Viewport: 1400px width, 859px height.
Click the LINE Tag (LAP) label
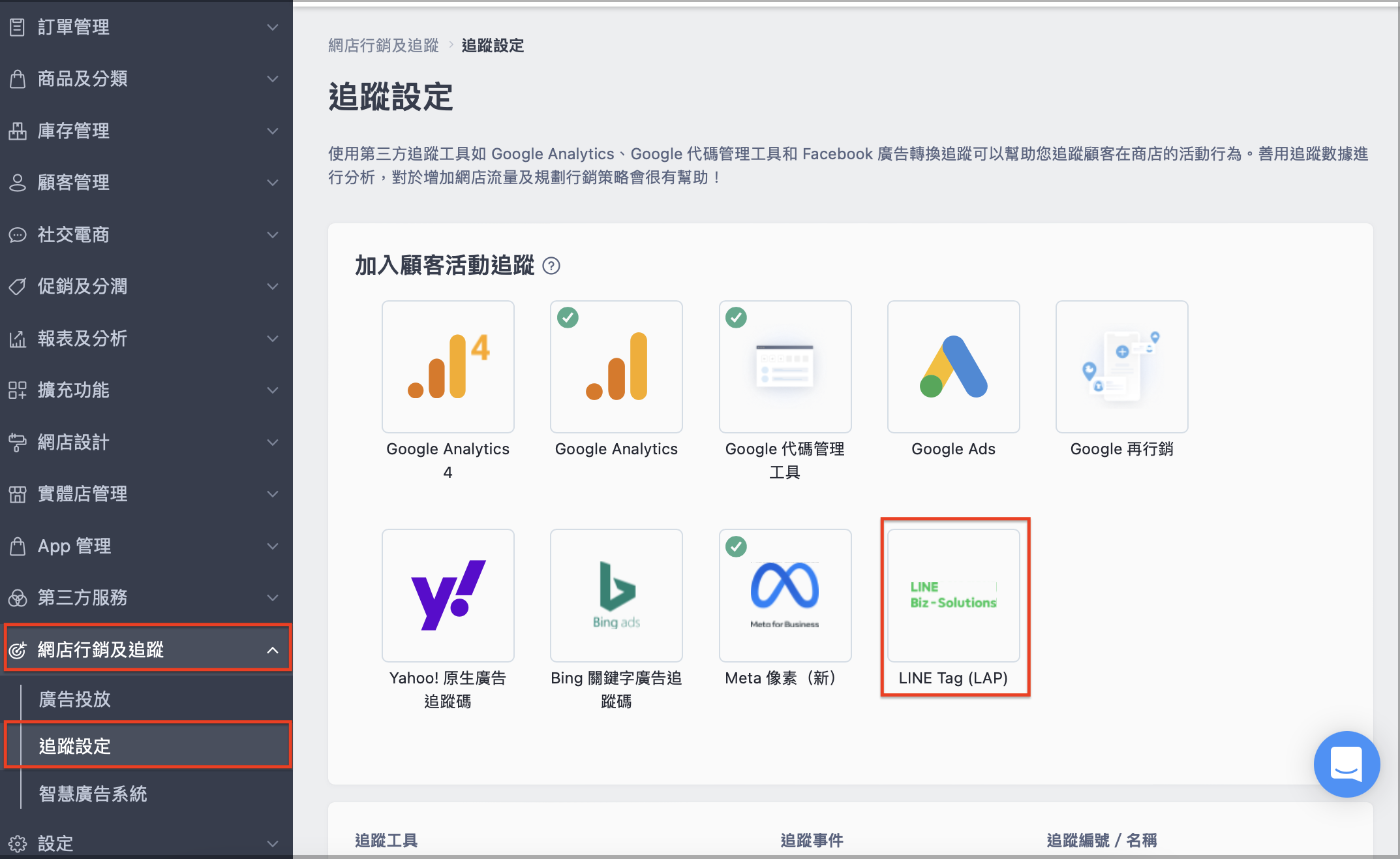click(x=953, y=678)
